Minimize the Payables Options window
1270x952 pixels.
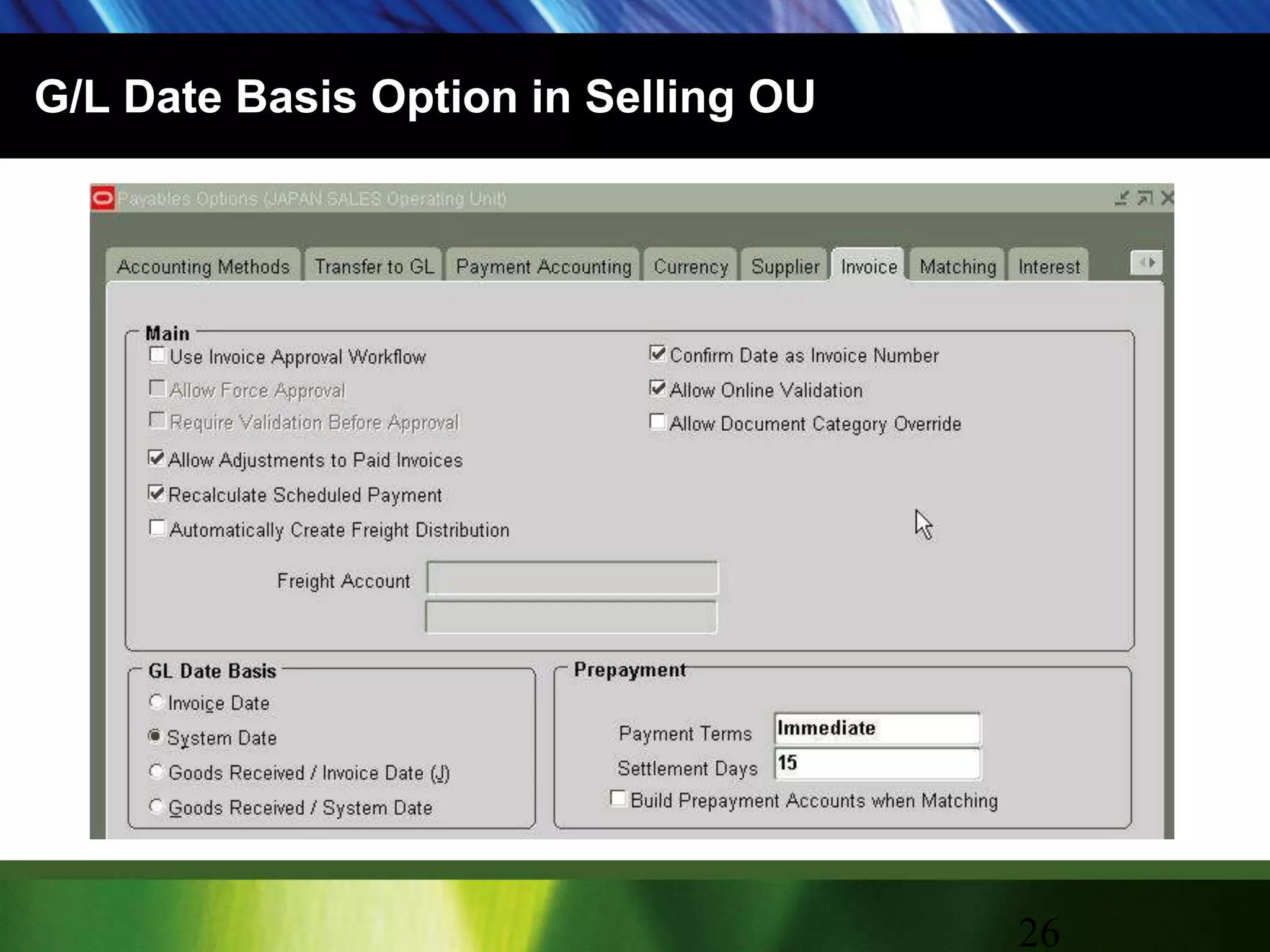pos(1122,198)
